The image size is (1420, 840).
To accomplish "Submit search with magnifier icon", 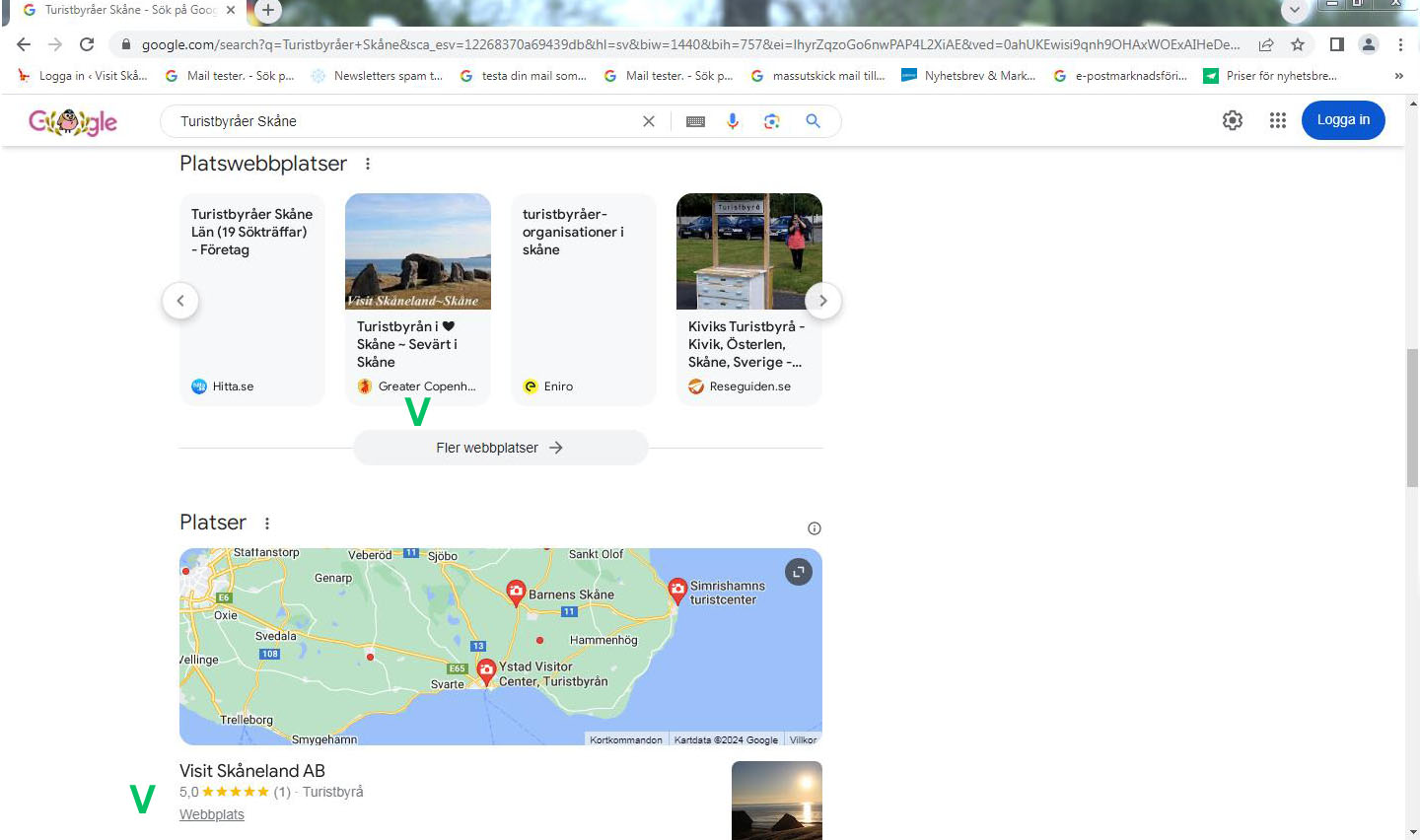I will pos(813,121).
